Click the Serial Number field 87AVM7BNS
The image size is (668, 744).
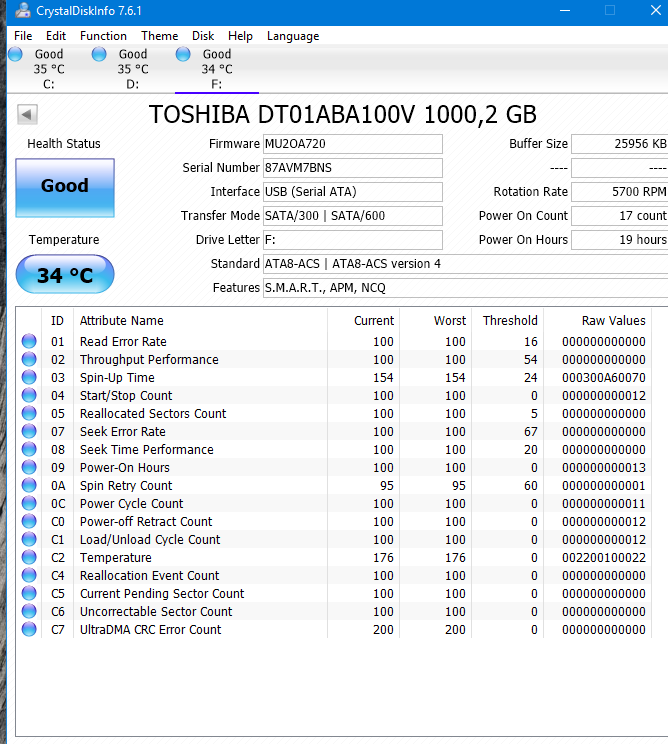pos(353,168)
